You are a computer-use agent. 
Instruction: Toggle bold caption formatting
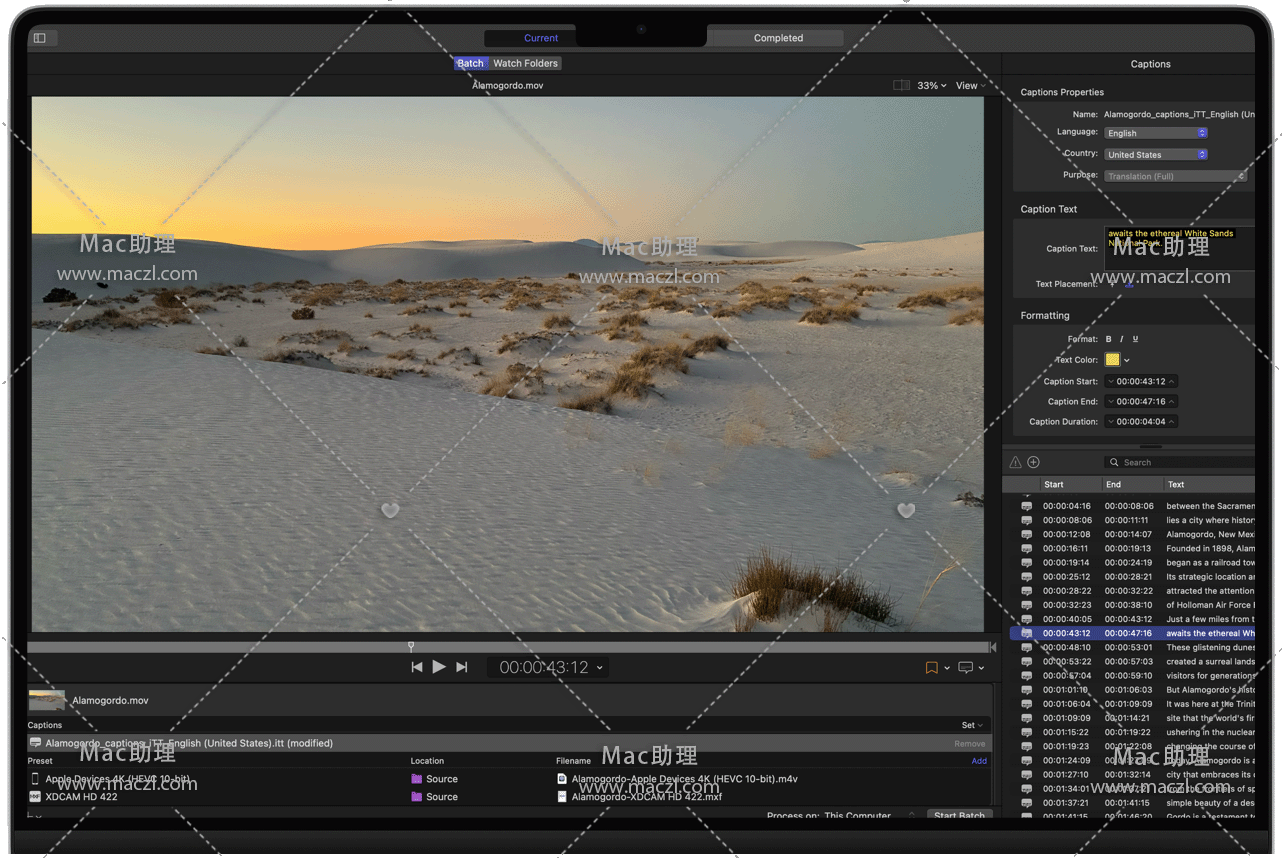pos(1108,339)
